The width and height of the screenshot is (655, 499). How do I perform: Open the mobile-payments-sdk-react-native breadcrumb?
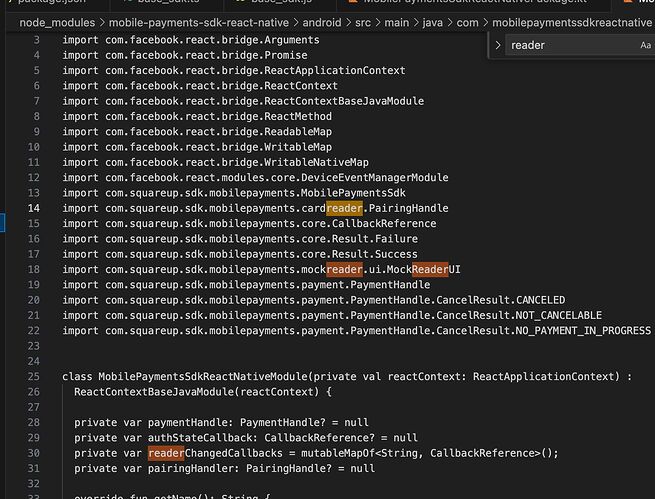tap(199, 23)
